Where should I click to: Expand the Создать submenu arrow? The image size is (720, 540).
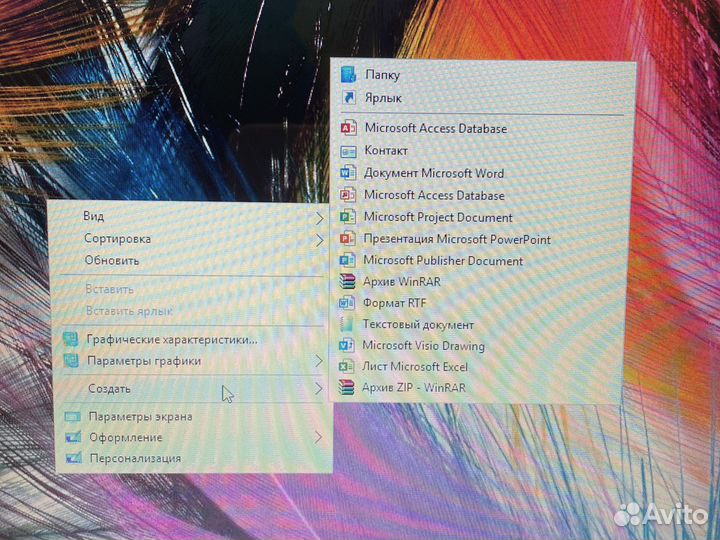point(318,389)
